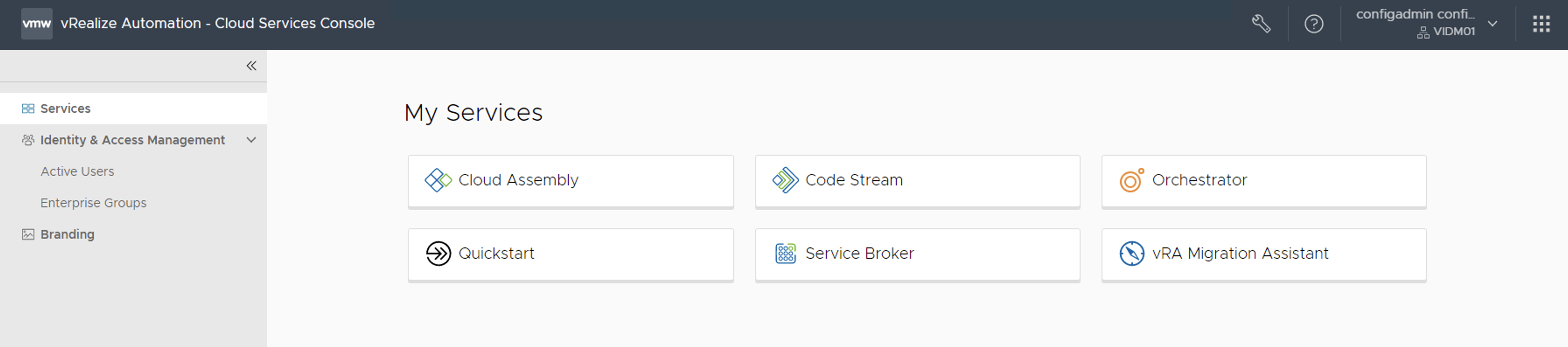Open Enterprise Groups page
1568x347 pixels.
tap(93, 203)
